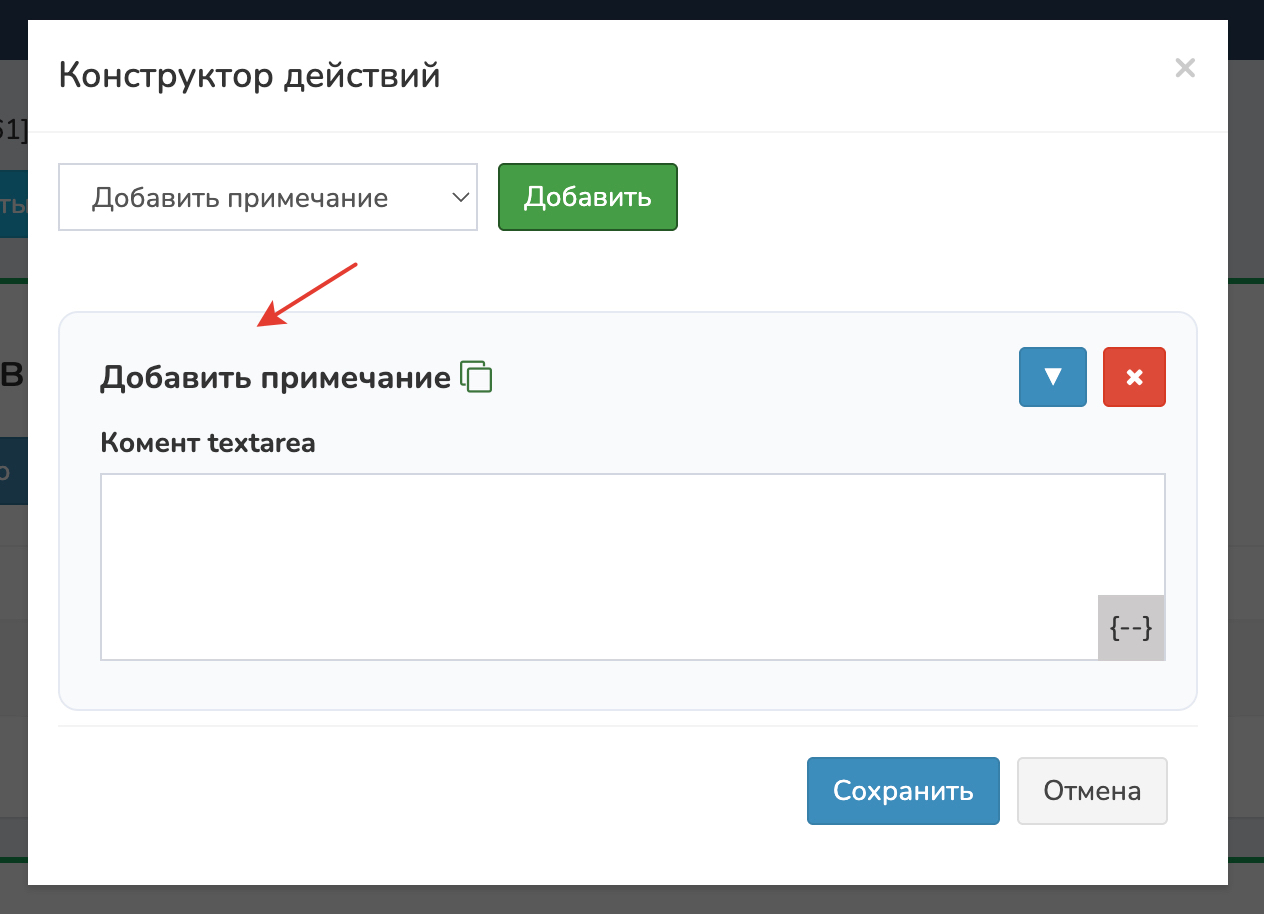
Task: Delete the action with red × button
Action: (x=1134, y=377)
